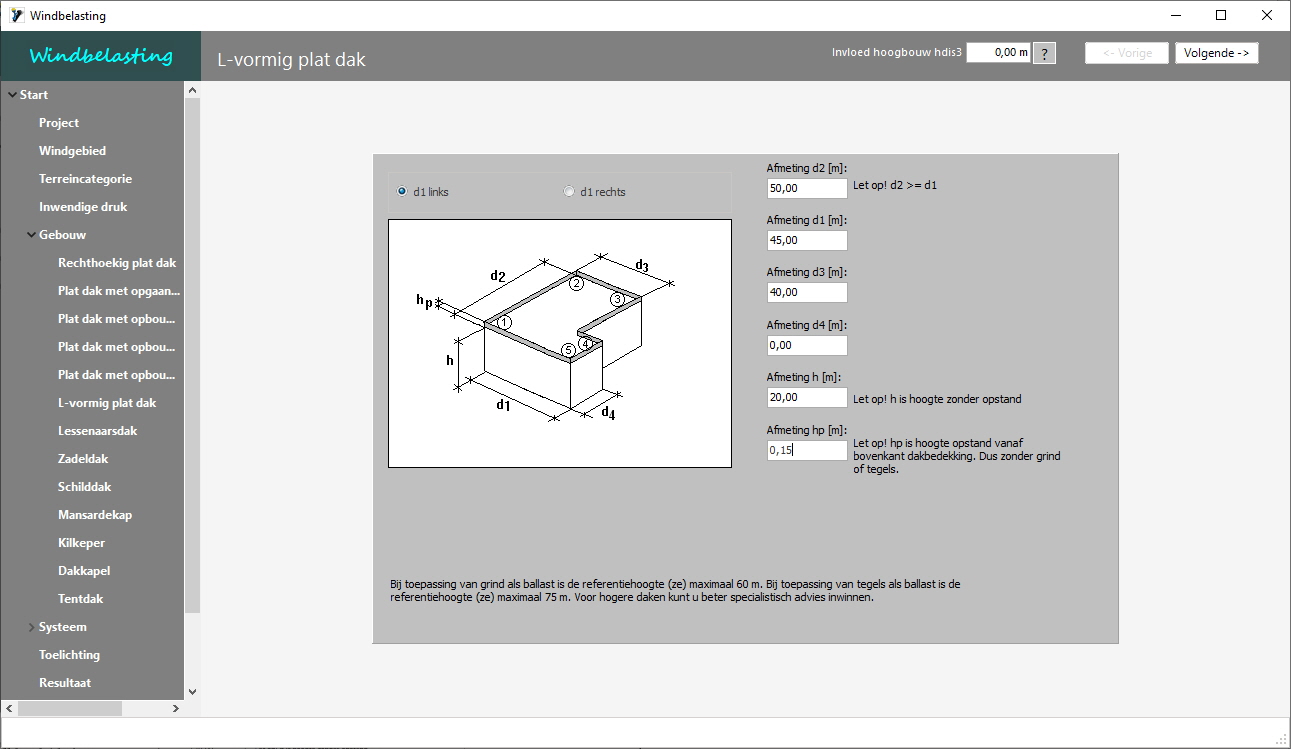Select Lessenaarsdak tree item
Screen dimensions: 1291x749
(x=97, y=431)
